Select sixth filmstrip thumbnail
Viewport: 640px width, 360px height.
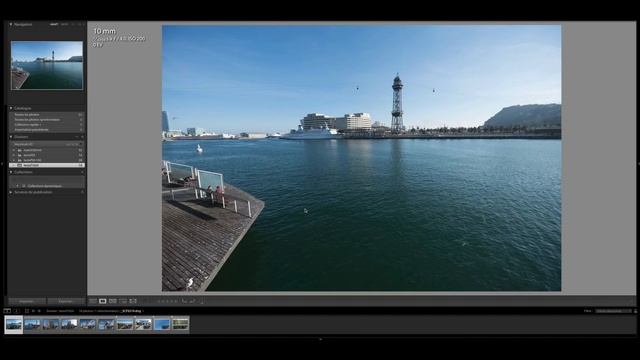coord(106,324)
